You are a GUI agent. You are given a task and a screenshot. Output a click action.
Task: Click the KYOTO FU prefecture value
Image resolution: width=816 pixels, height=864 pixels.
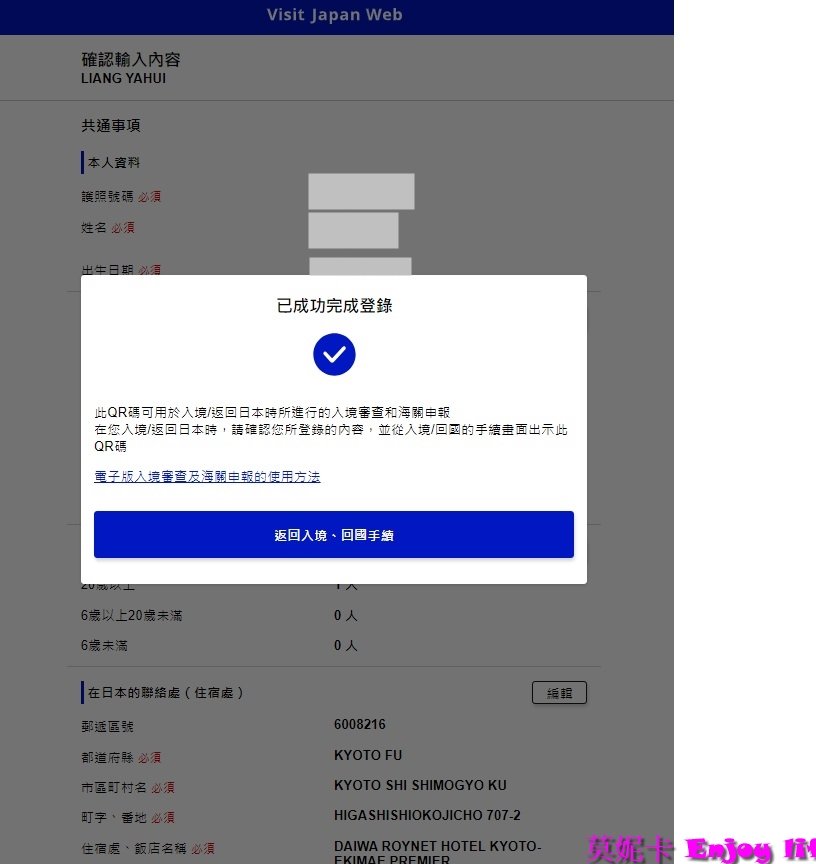coord(368,756)
